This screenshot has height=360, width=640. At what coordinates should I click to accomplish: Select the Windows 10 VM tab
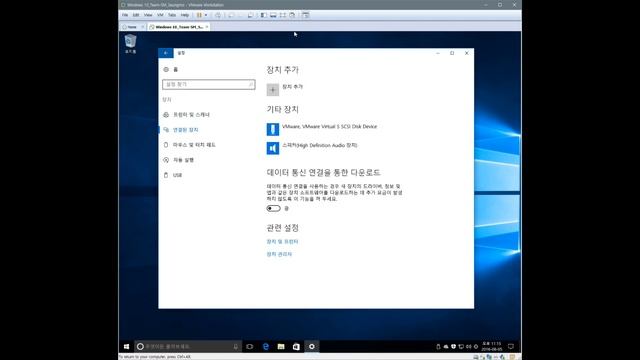click(179, 27)
